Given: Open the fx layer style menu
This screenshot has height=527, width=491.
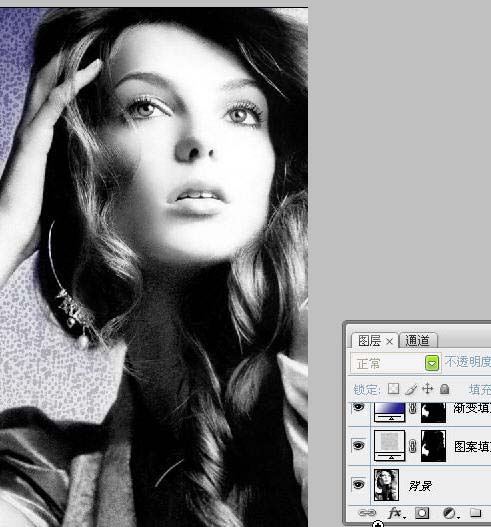Looking at the screenshot, I should pyautogui.click(x=396, y=513).
